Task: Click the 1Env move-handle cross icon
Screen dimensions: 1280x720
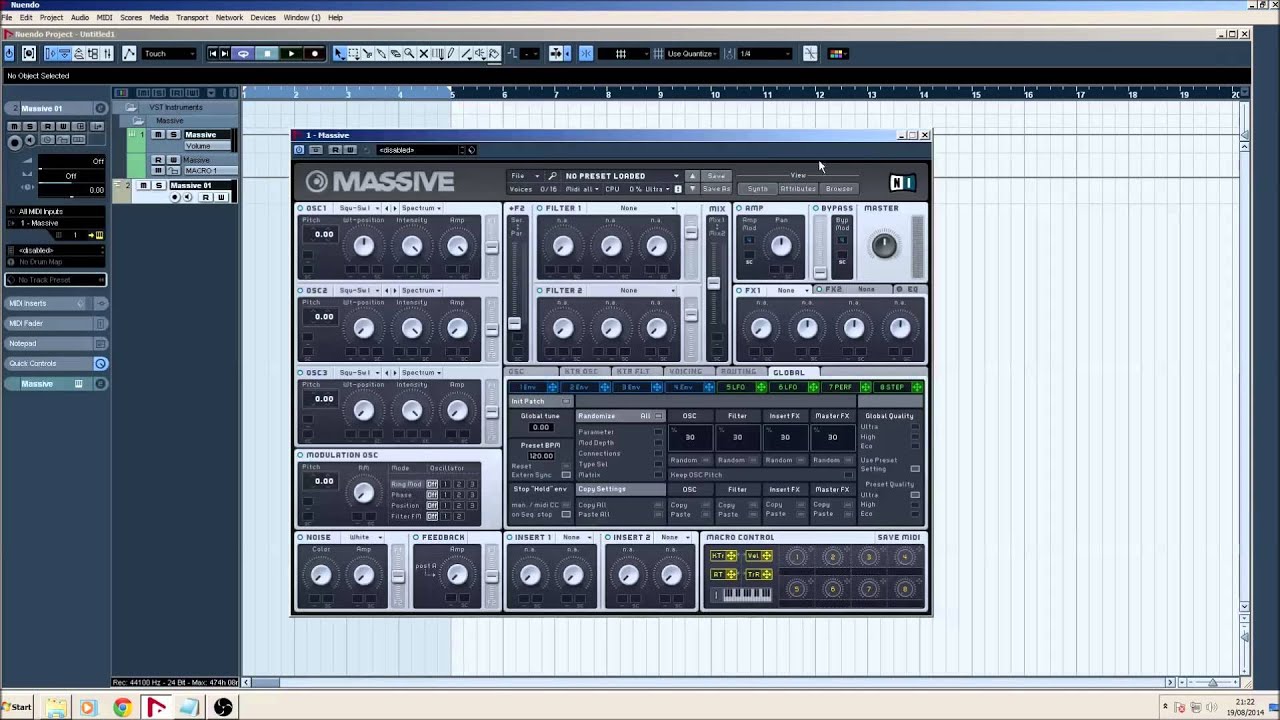Action: (x=552, y=387)
